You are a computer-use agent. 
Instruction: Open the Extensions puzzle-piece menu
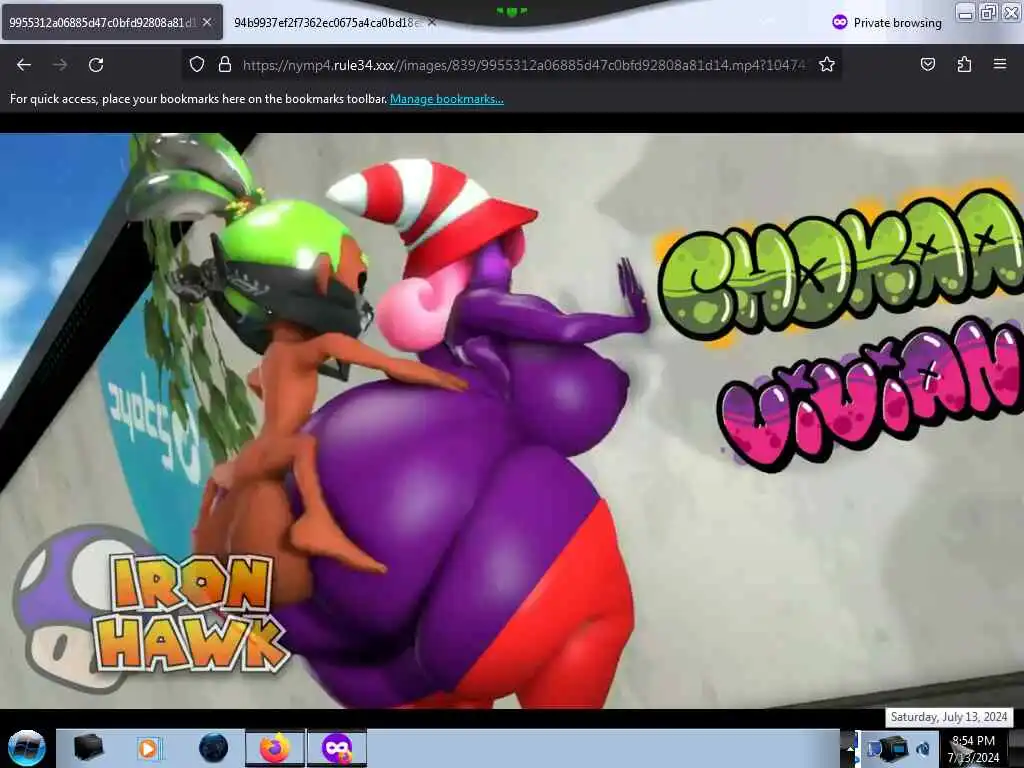(x=964, y=64)
